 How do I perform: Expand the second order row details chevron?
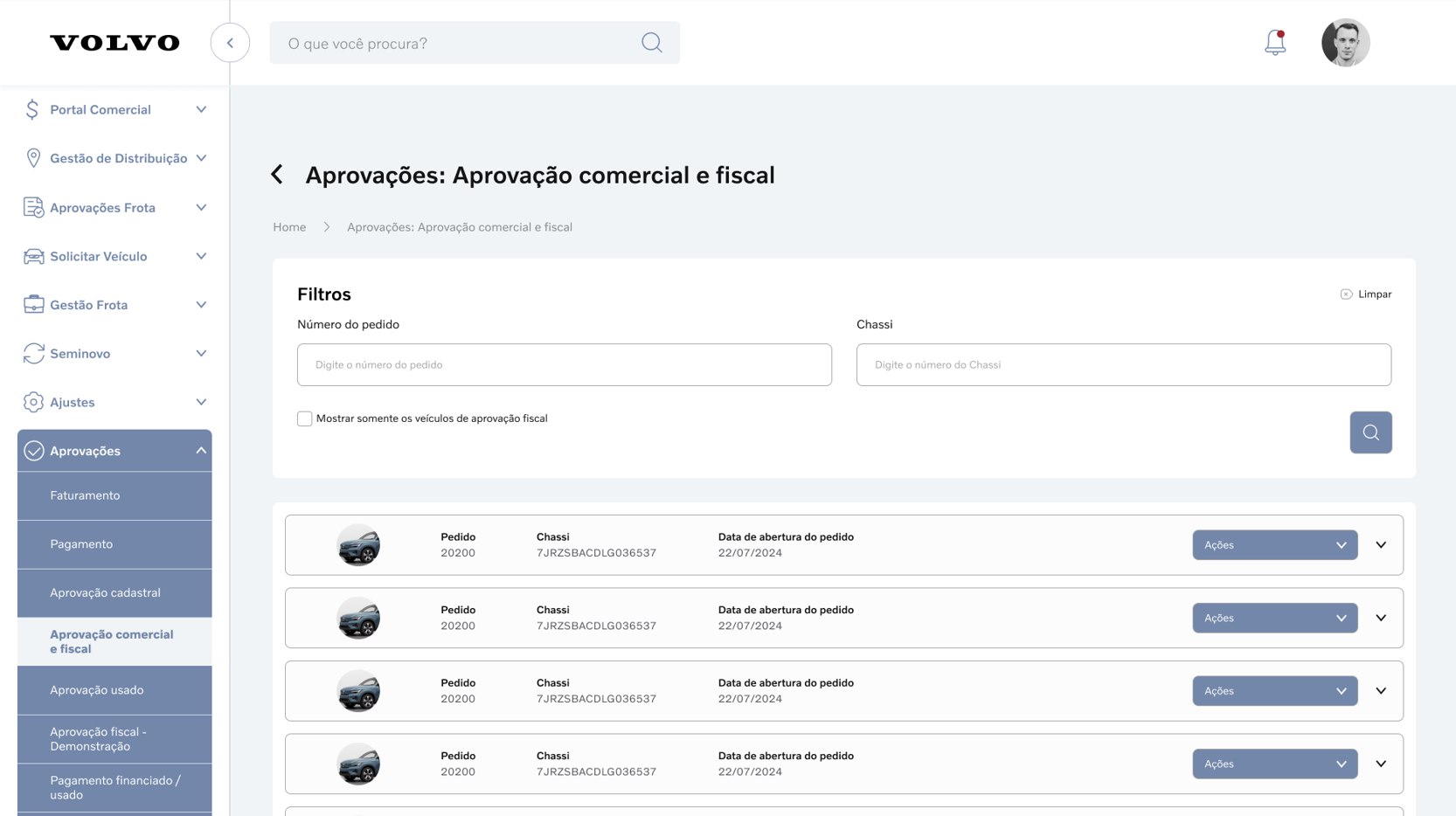pyautogui.click(x=1381, y=619)
